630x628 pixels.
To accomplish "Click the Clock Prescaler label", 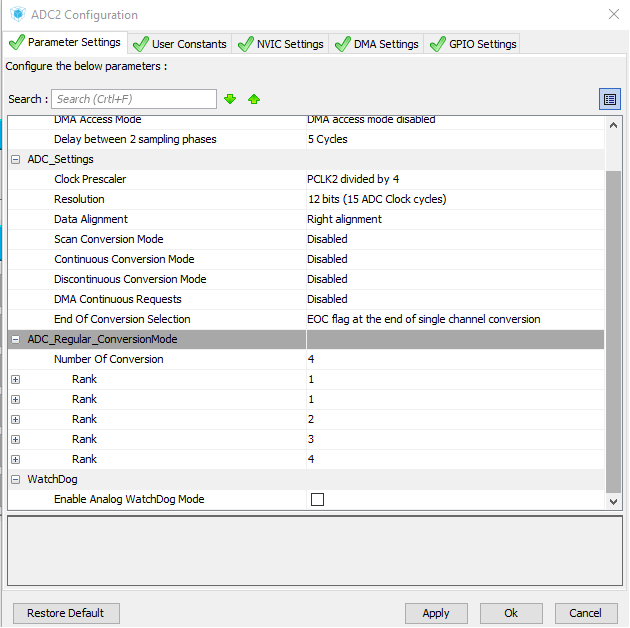I will [90, 179].
